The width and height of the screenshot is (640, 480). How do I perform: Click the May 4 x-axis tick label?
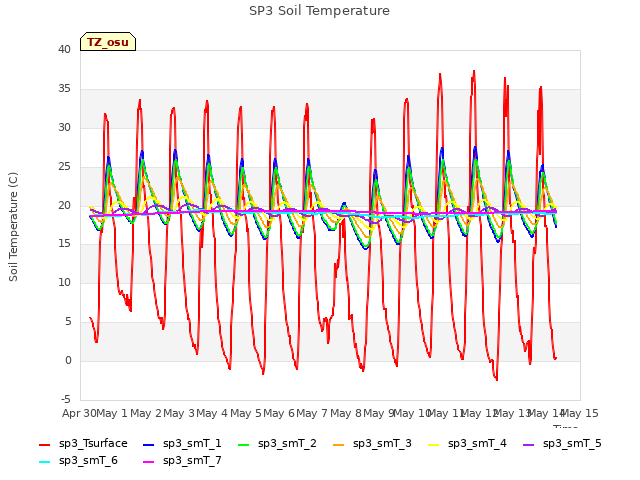point(212,413)
